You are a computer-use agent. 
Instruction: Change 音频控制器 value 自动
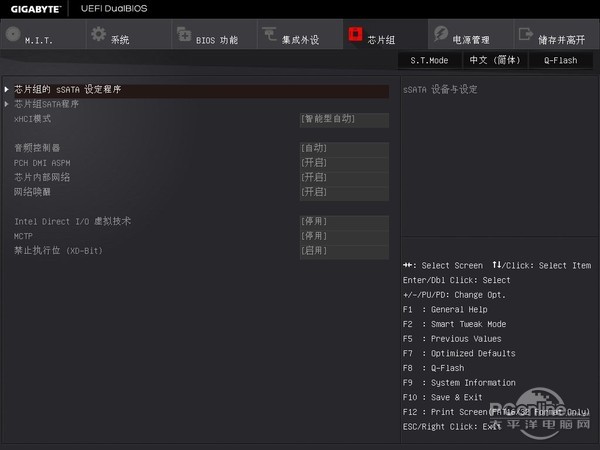tap(344, 148)
